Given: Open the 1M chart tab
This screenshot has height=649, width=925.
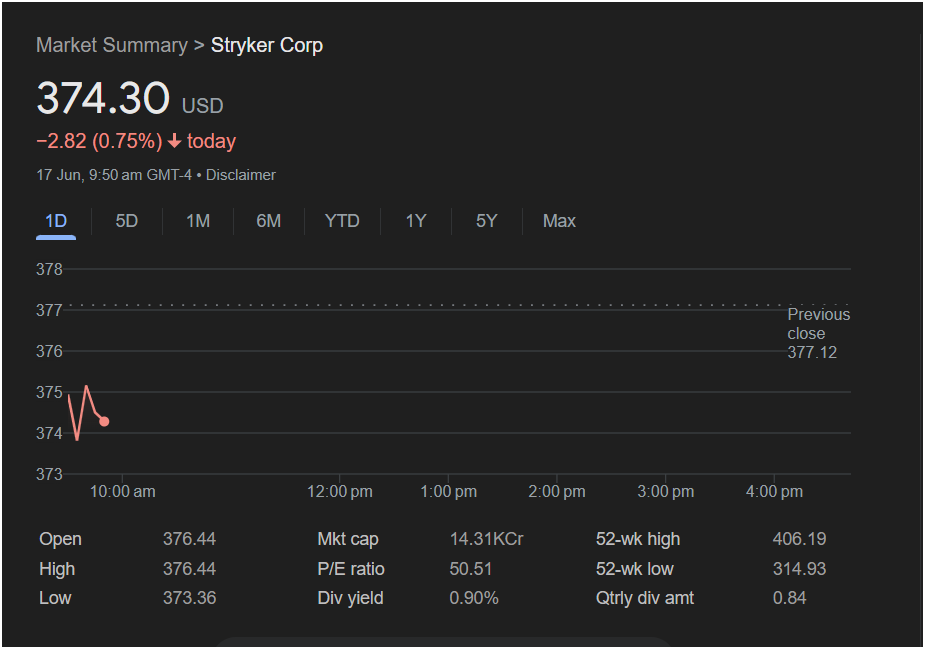Looking at the screenshot, I should click(x=198, y=221).
